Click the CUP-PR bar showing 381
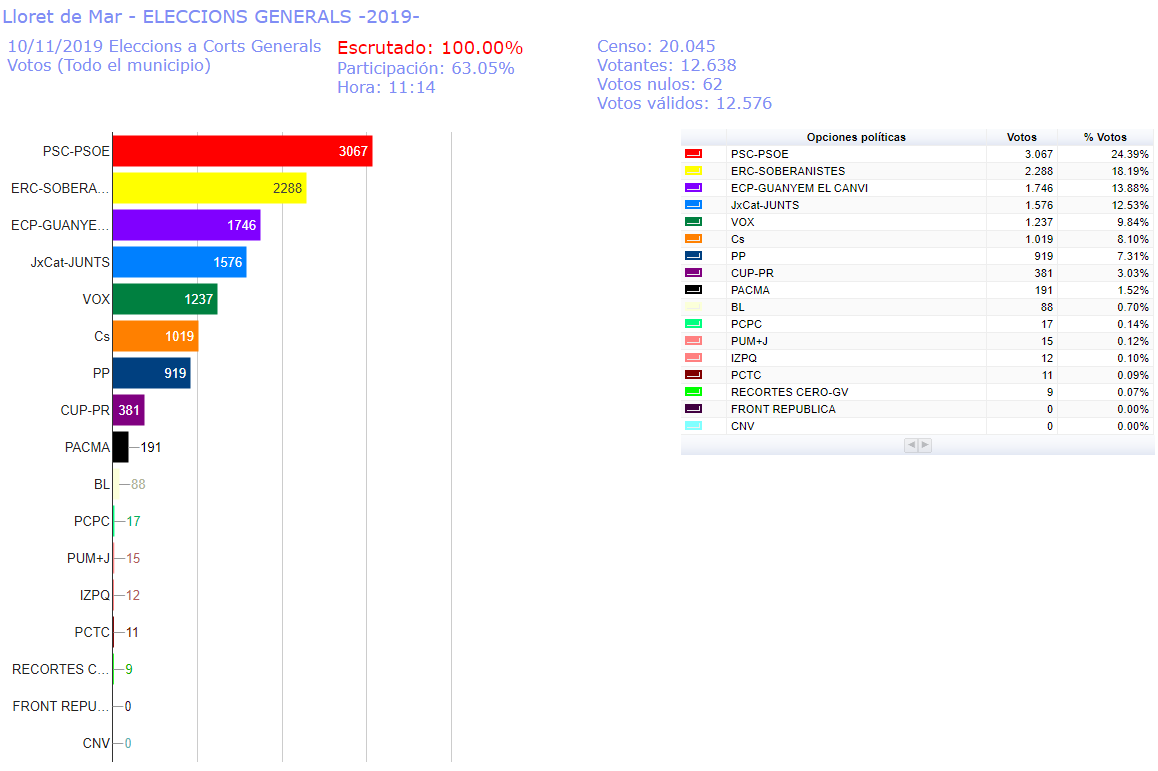Viewport: 1158px width, 771px height. tap(128, 410)
